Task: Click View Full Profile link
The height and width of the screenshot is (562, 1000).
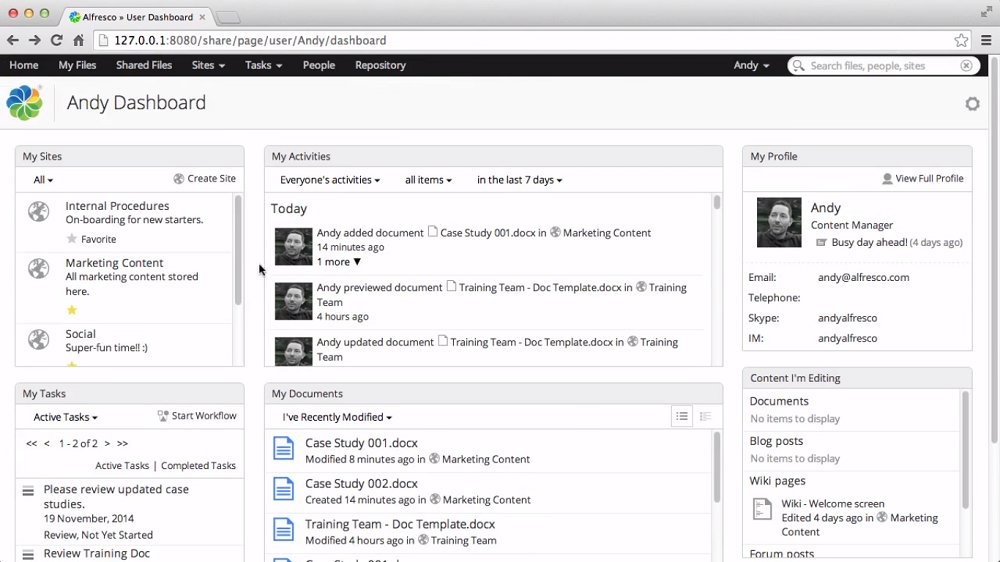Action: [923, 179]
